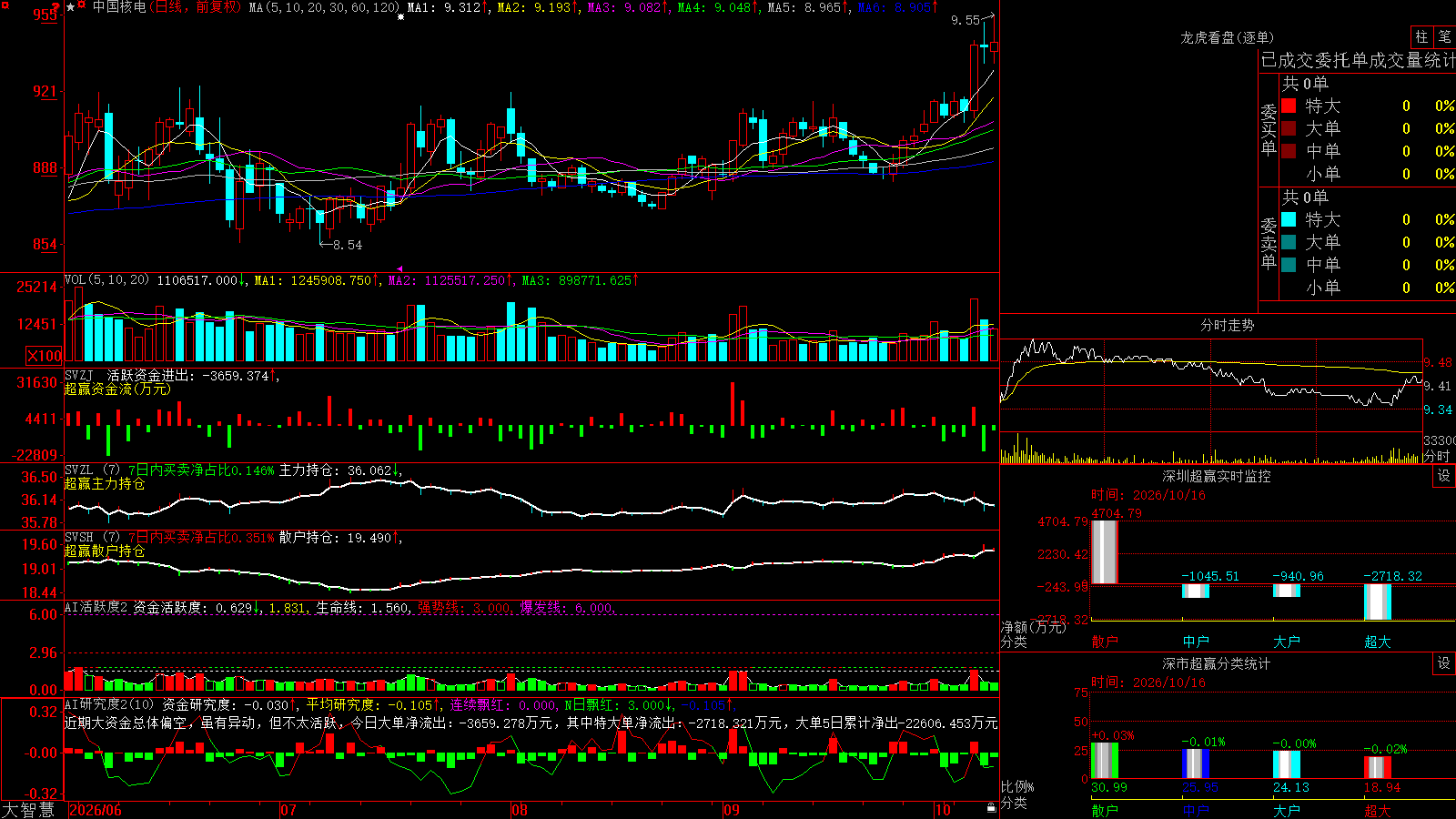The width and height of the screenshot is (1456, 819).
Task: Switch to 柱 bar view in 龙虎看盘
Action: pos(1421,37)
